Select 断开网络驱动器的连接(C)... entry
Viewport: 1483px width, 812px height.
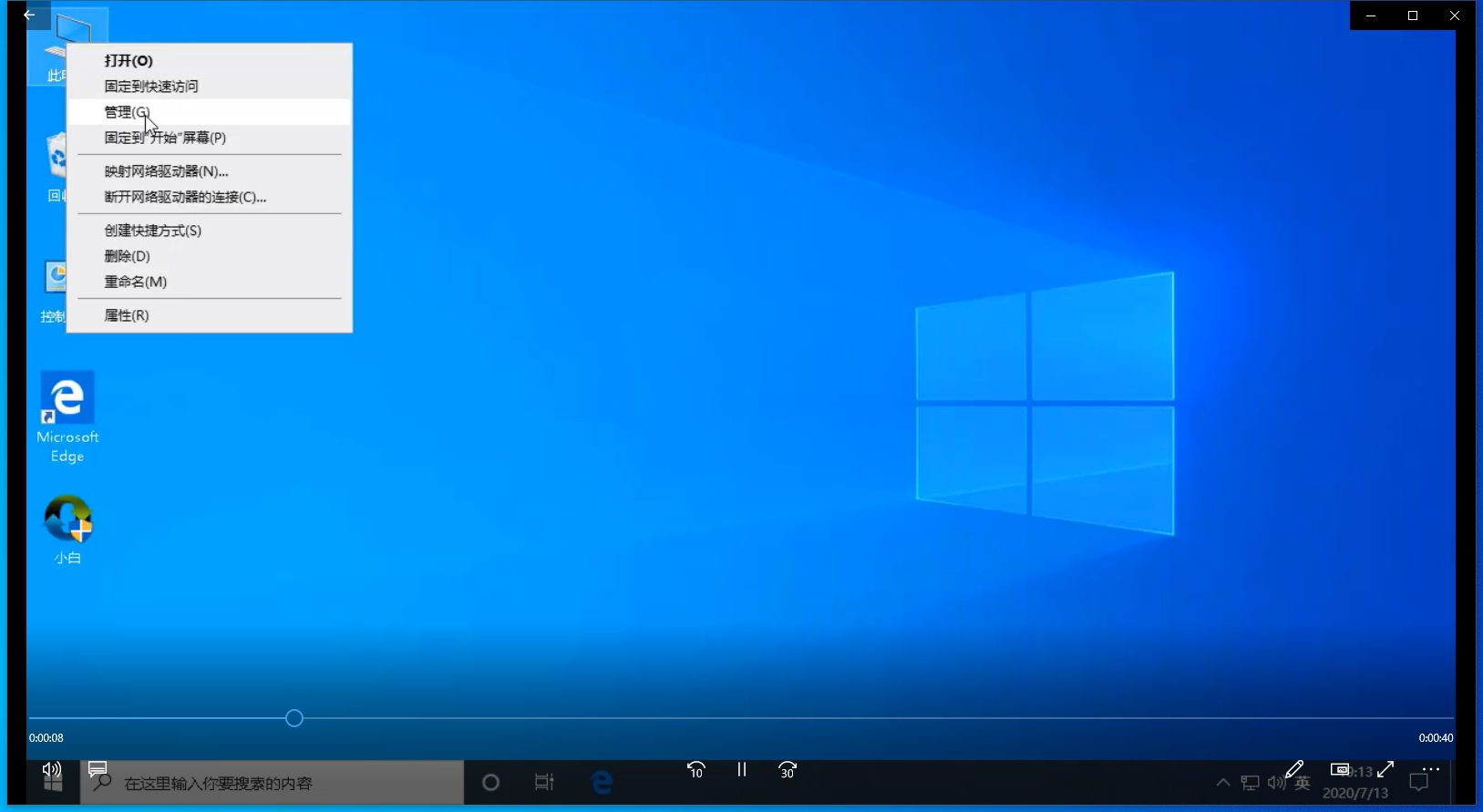coord(210,196)
